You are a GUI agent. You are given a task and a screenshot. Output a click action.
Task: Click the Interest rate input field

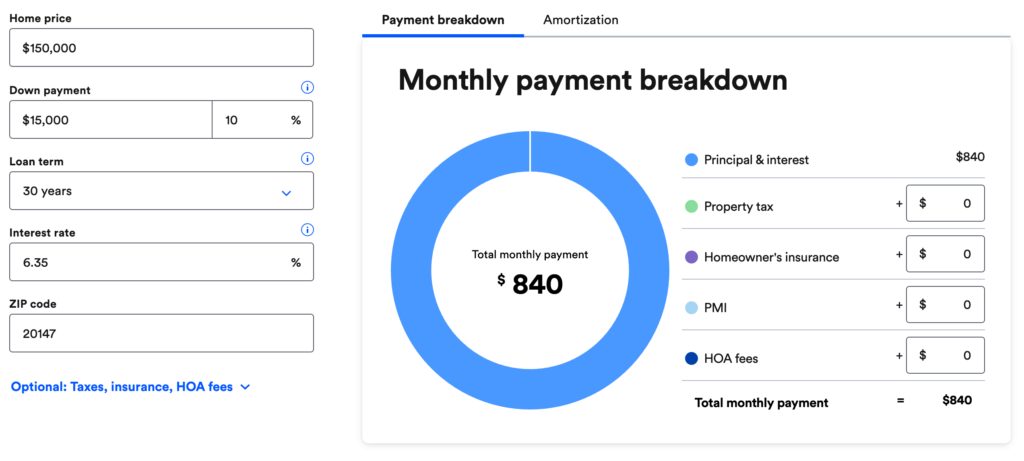tap(161, 262)
